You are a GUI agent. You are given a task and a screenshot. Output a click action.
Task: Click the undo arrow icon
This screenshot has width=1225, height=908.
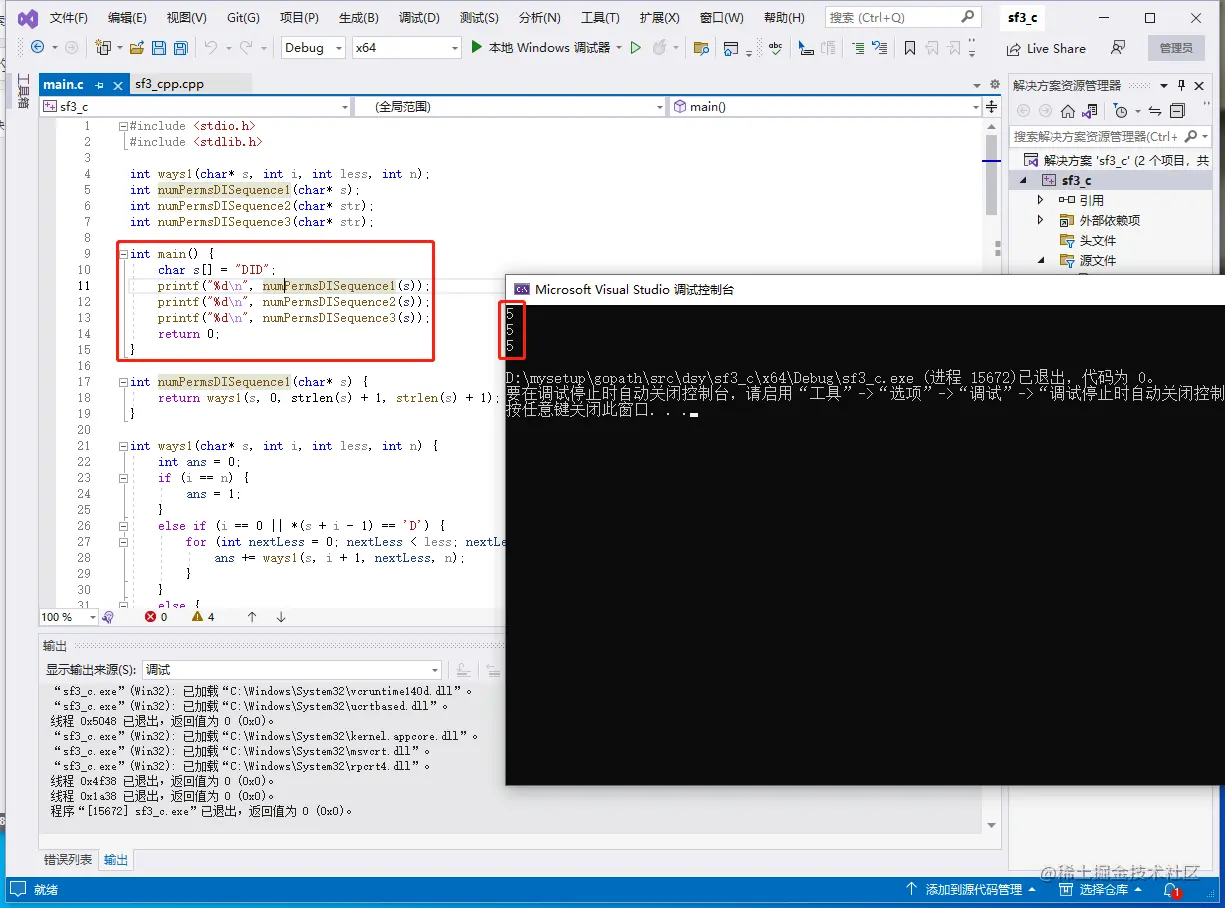(210, 48)
